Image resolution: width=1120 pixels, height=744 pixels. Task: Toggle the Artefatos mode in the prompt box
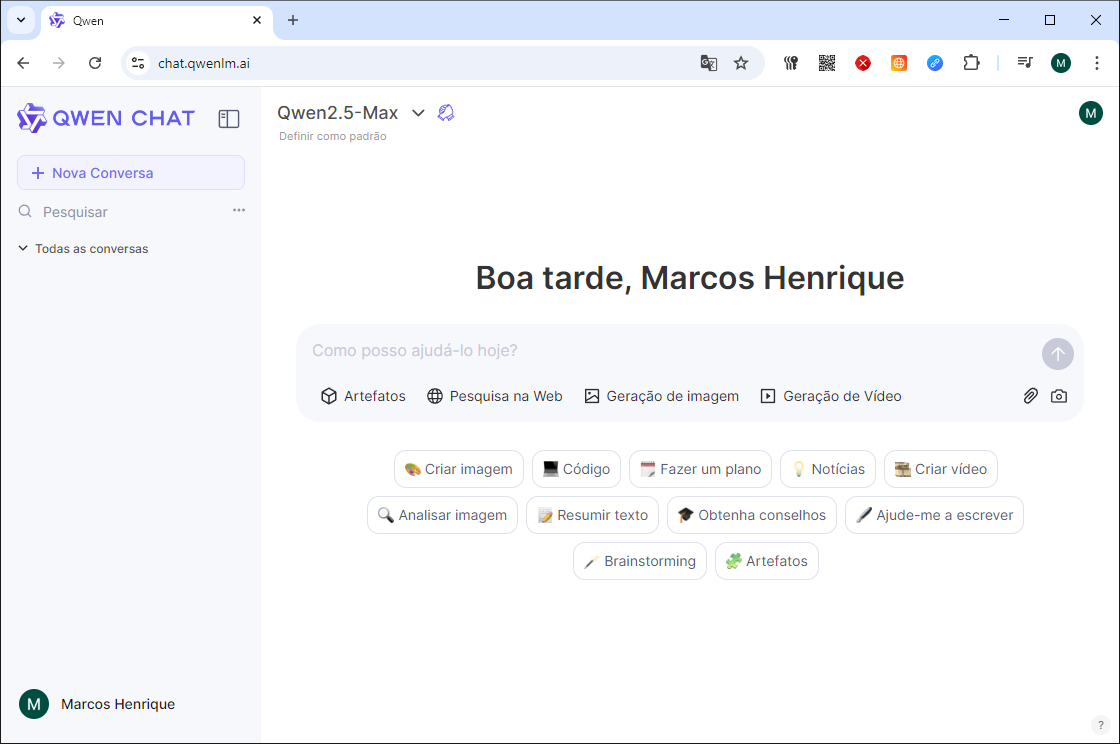pyautogui.click(x=363, y=396)
